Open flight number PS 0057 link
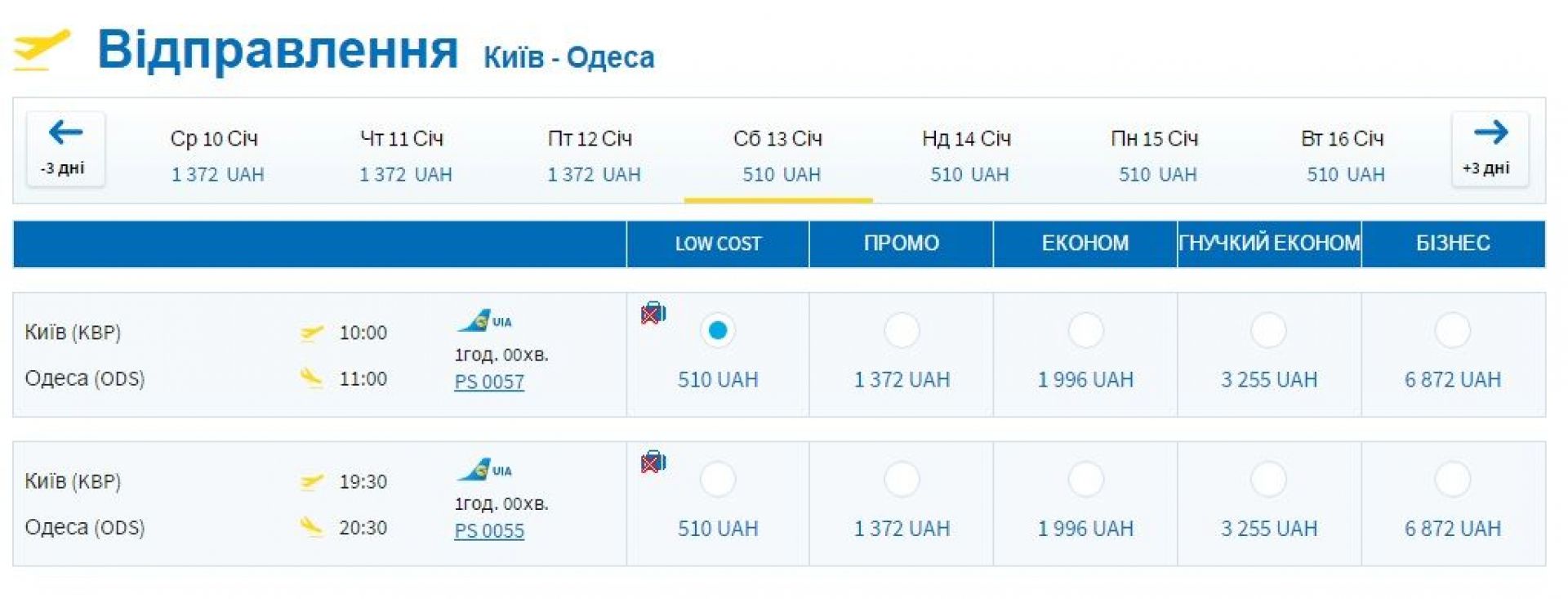The width and height of the screenshot is (1568, 599). (489, 382)
